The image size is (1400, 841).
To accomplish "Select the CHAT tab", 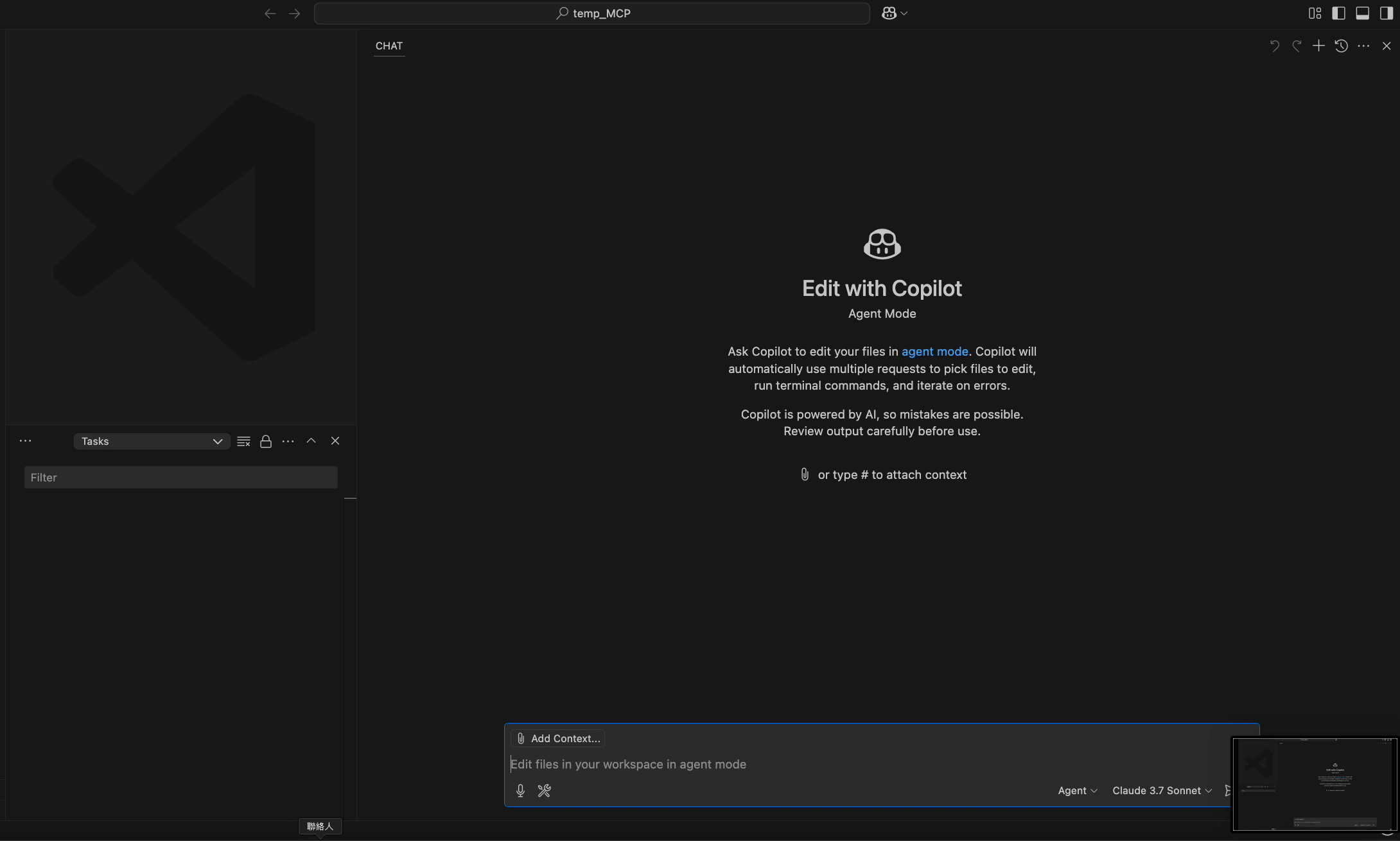I will pyautogui.click(x=389, y=46).
